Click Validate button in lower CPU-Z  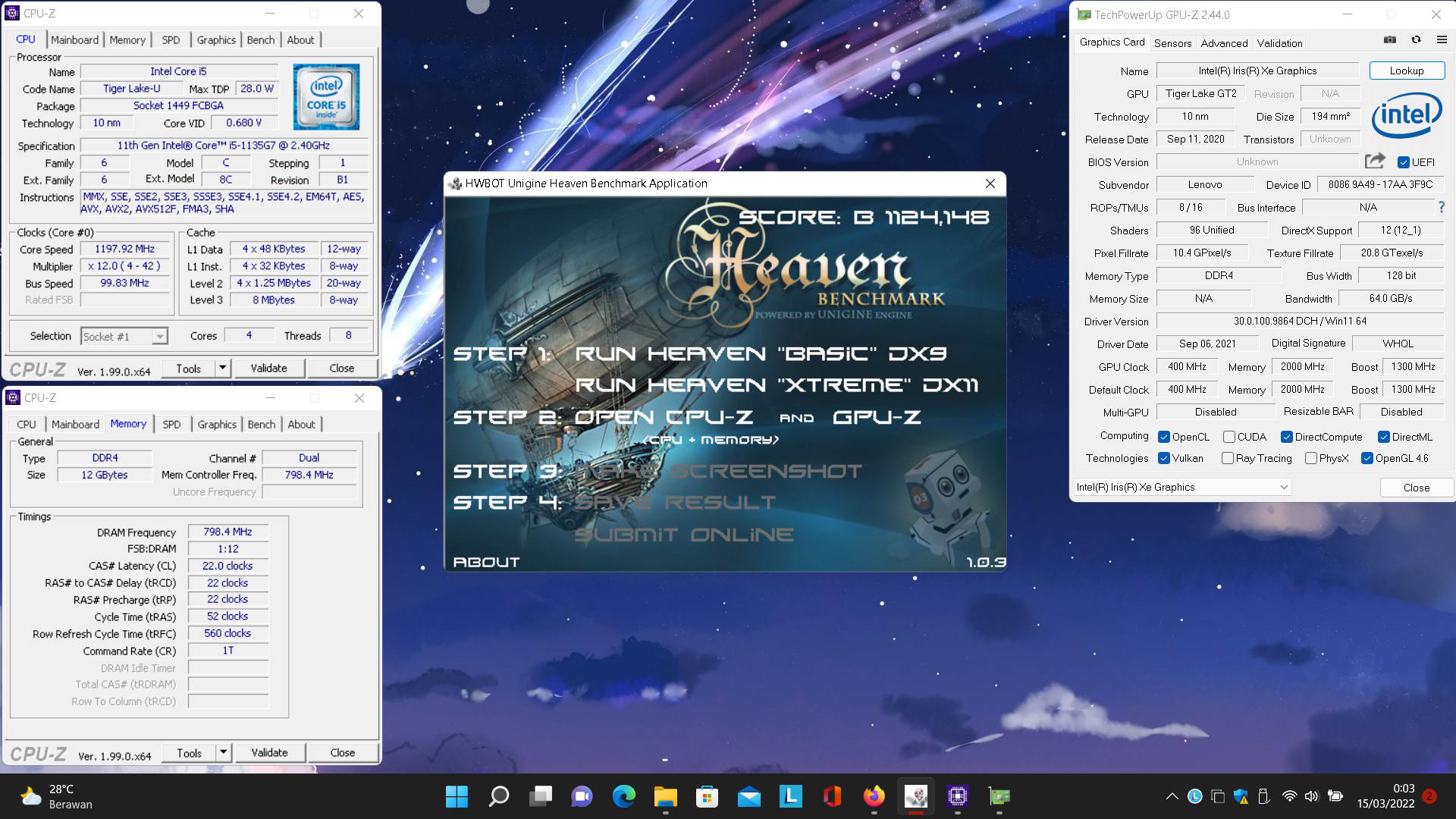point(269,752)
